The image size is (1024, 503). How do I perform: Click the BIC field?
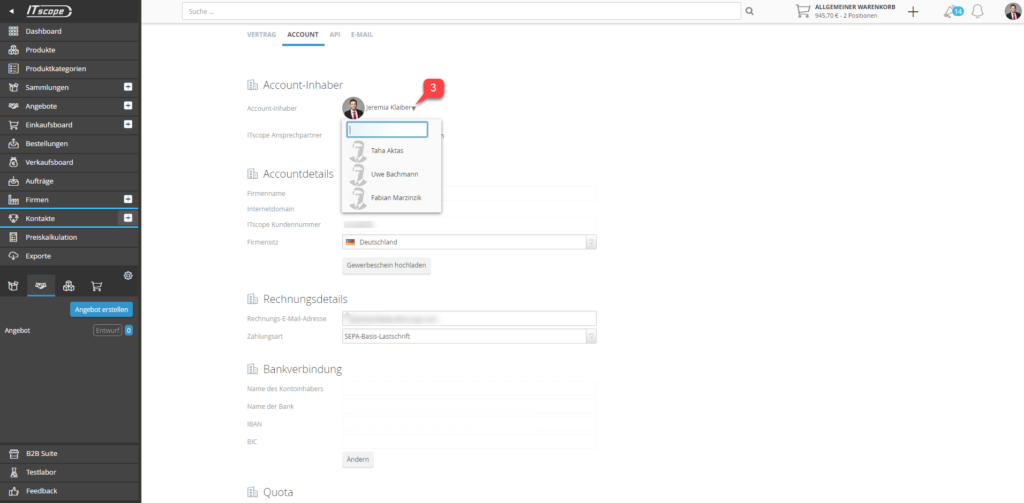click(x=469, y=442)
